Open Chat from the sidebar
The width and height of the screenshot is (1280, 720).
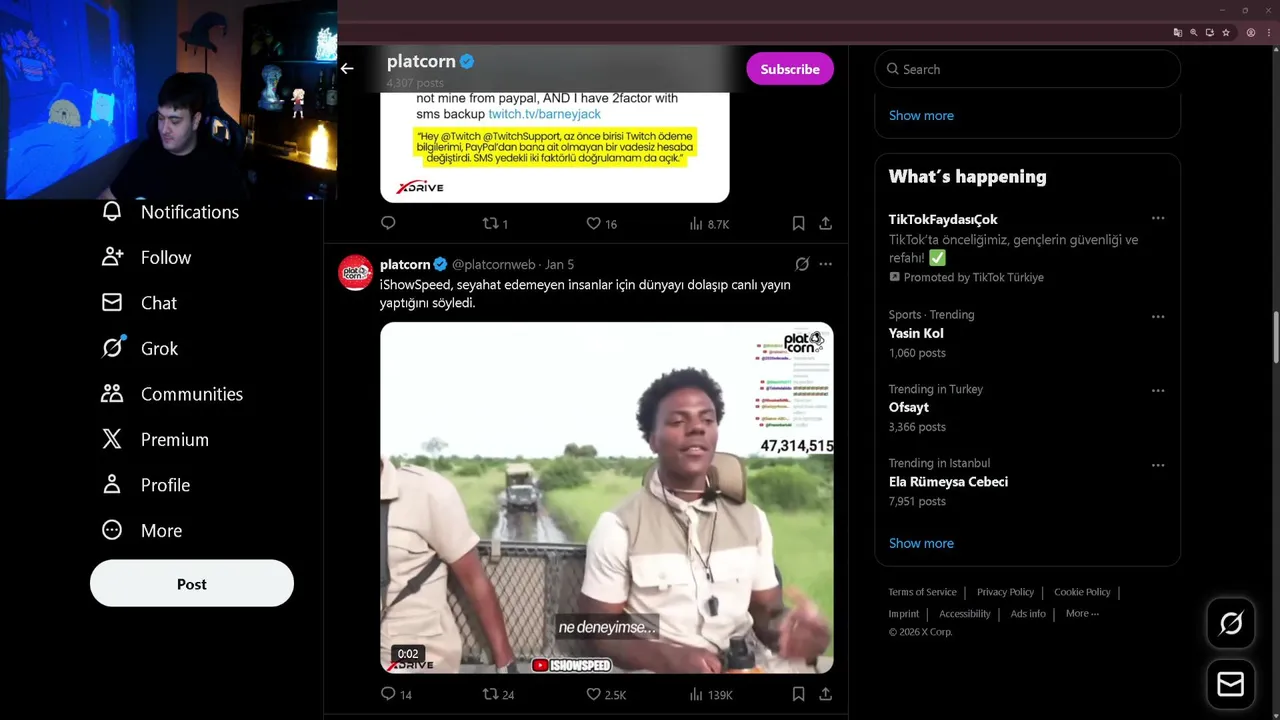coord(139,303)
